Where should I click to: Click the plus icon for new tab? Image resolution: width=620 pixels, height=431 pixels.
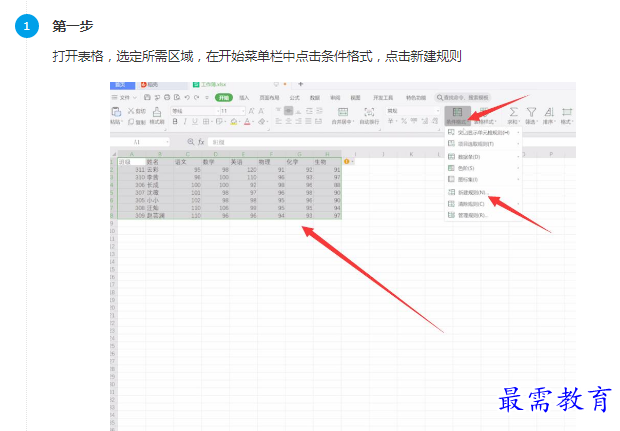[301, 84]
